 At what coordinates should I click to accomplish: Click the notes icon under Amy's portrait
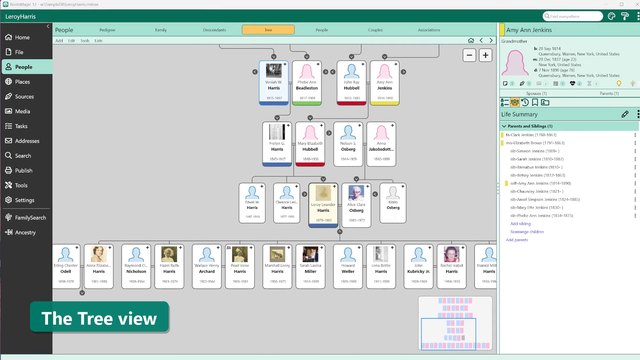coord(505,83)
